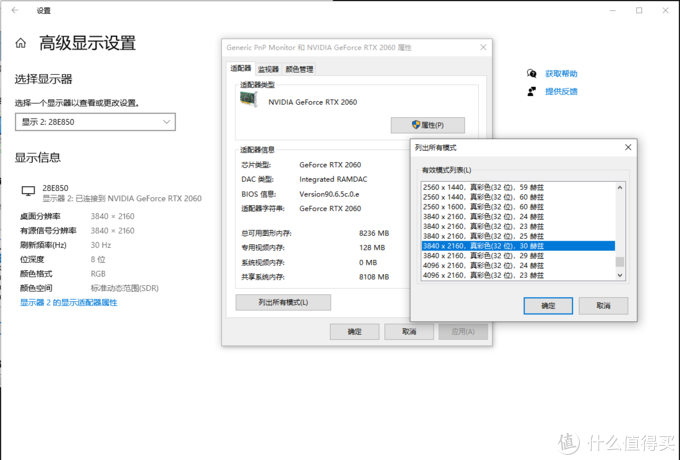This screenshot has height=460, width=680.
Task: Open adapter 属性(P) button
Action: point(428,125)
